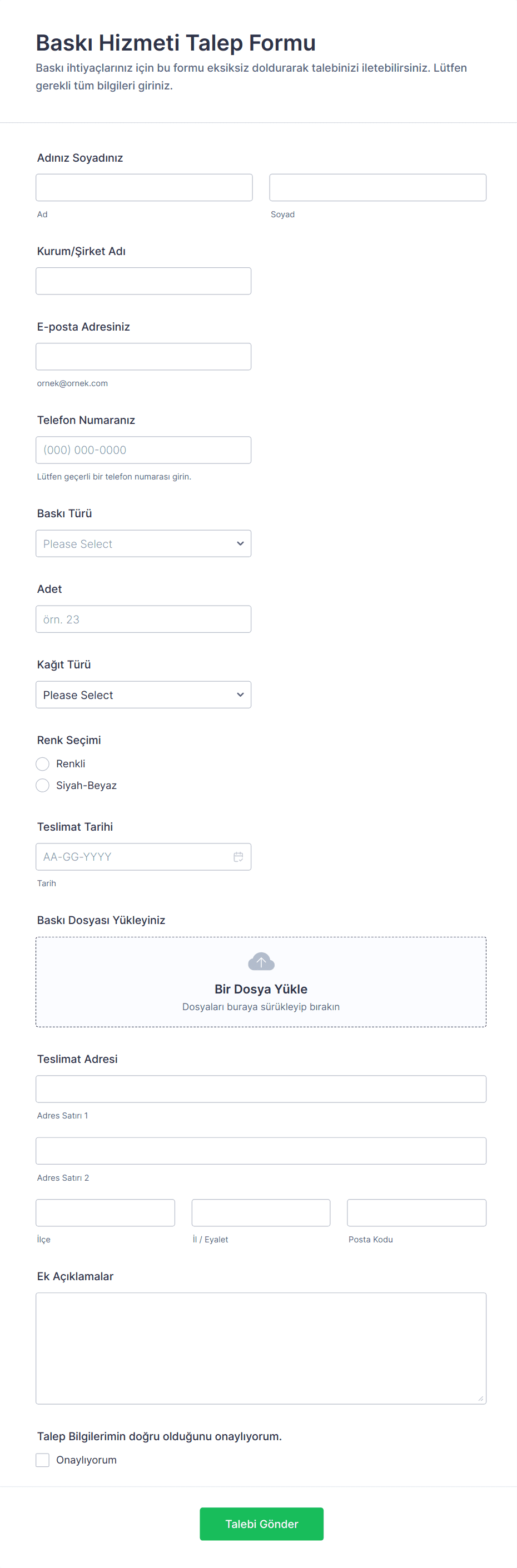The image size is (517, 1568).
Task: Click the Posta Kodu field
Action: point(416,1212)
